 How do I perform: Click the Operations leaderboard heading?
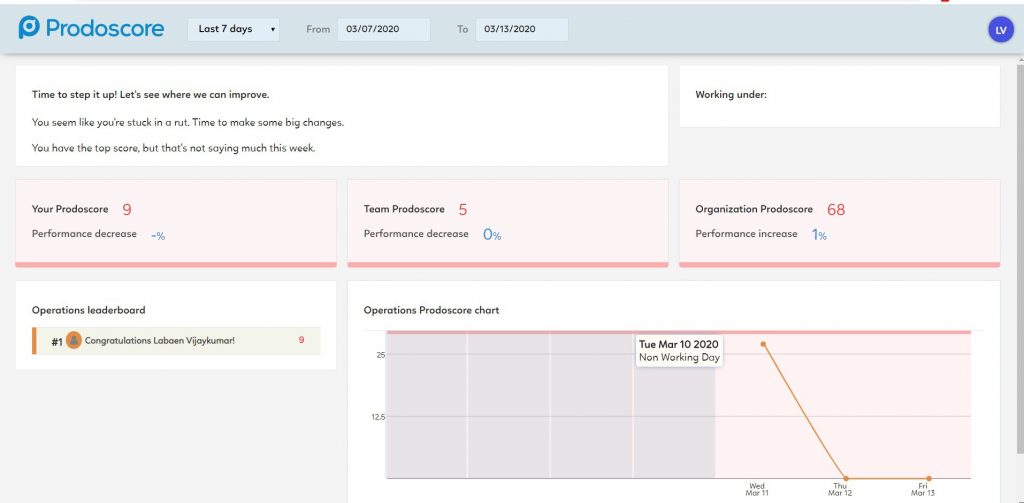(x=88, y=310)
